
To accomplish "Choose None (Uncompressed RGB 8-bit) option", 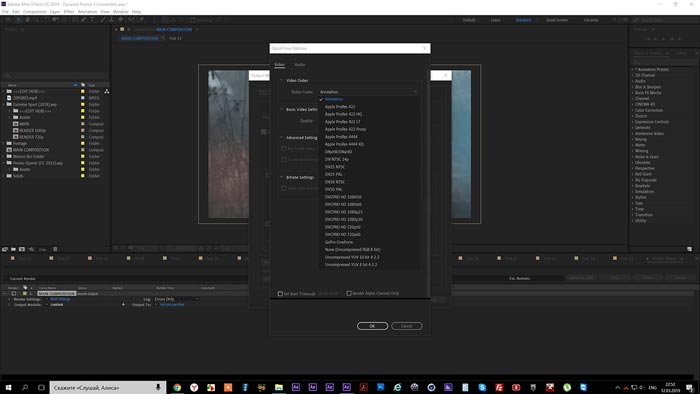I will [353, 249].
